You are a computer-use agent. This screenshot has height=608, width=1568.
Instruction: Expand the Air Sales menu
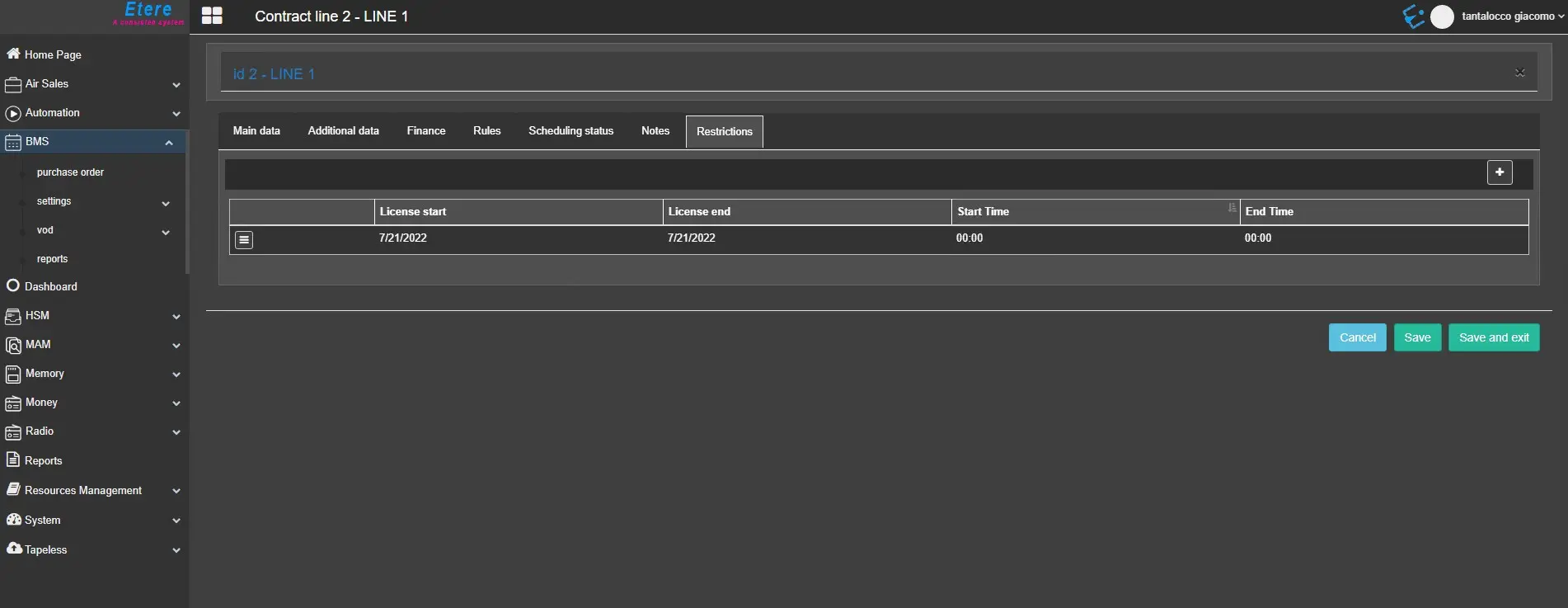point(176,84)
